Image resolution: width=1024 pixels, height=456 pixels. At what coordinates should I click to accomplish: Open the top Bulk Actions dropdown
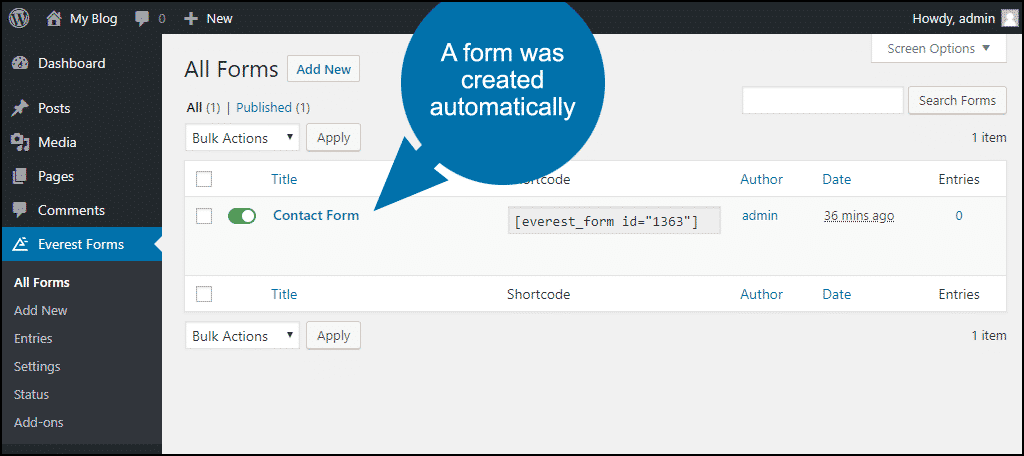pyautogui.click(x=242, y=138)
